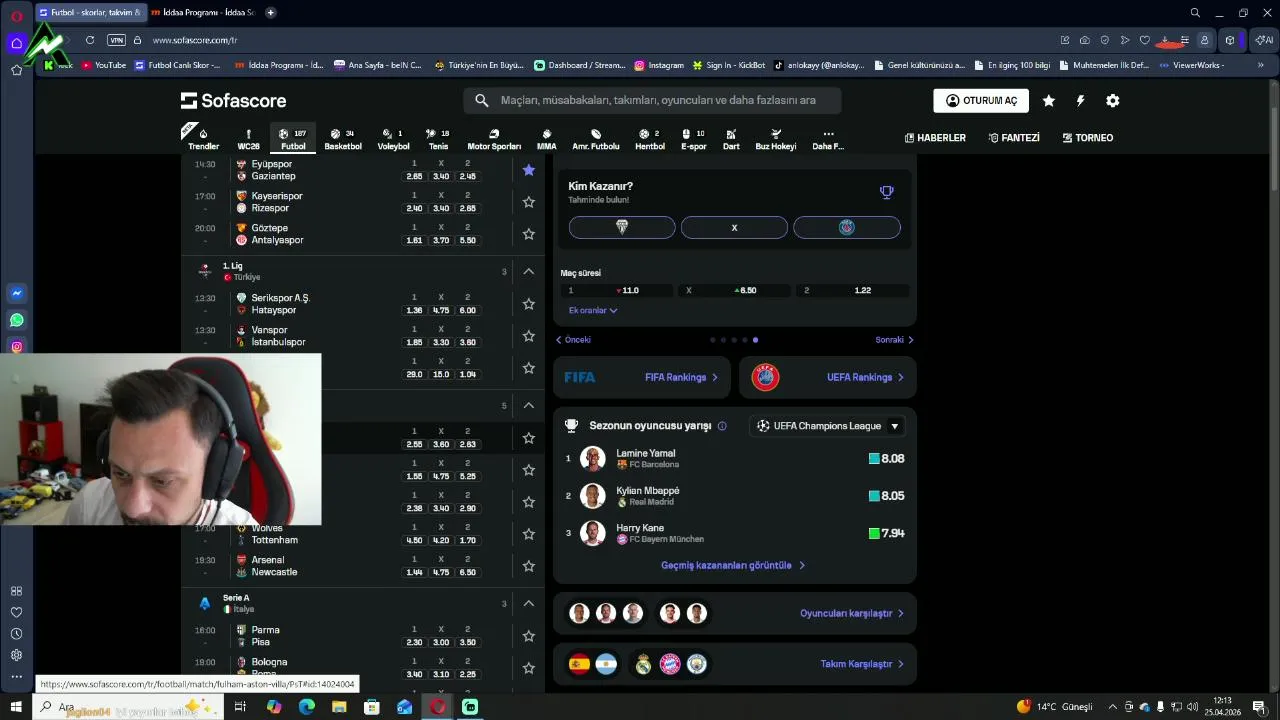Reload the page with refresh icon
Image resolution: width=1280 pixels, height=720 pixels.
(x=90, y=40)
